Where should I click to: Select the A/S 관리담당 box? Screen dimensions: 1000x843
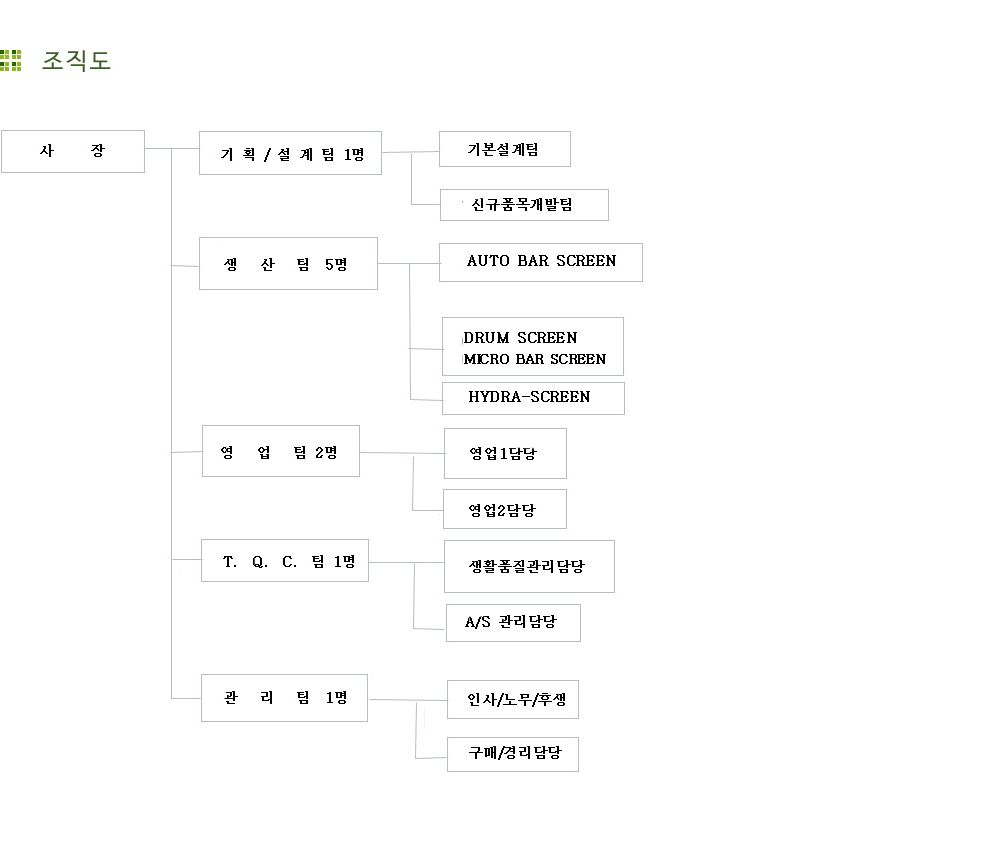coord(513,622)
